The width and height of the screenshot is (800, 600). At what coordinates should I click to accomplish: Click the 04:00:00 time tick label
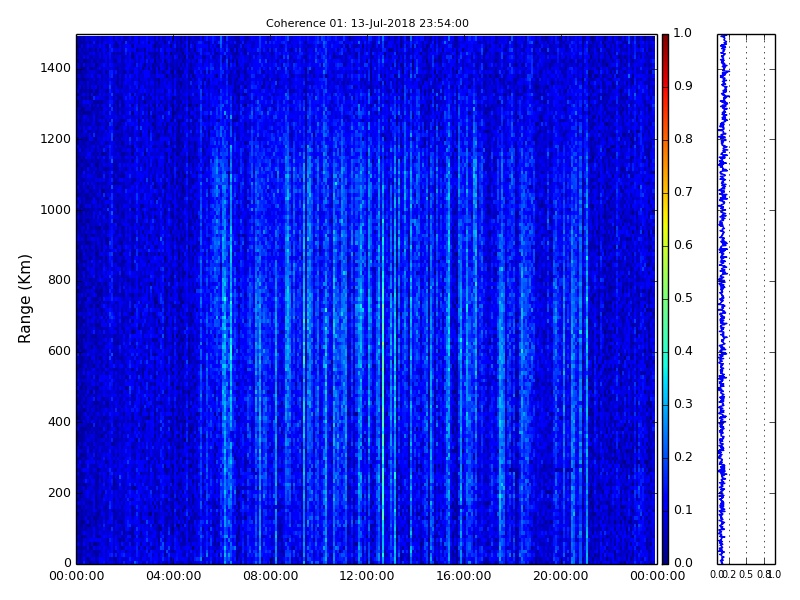(173, 576)
